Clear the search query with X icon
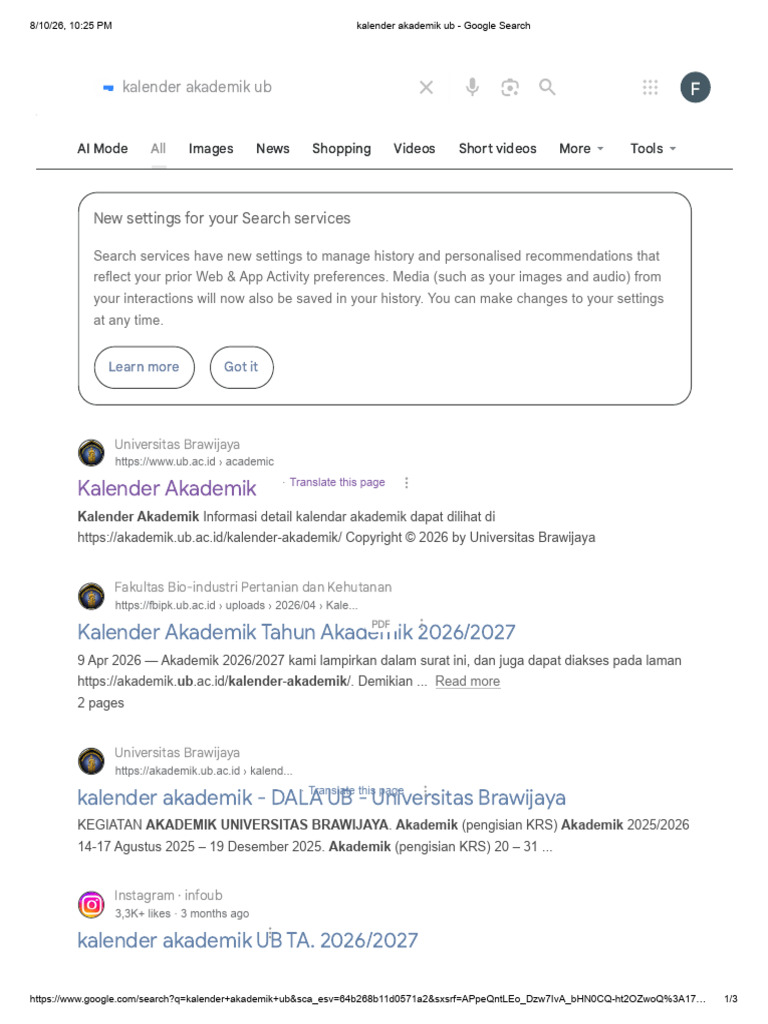 point(426,87)
